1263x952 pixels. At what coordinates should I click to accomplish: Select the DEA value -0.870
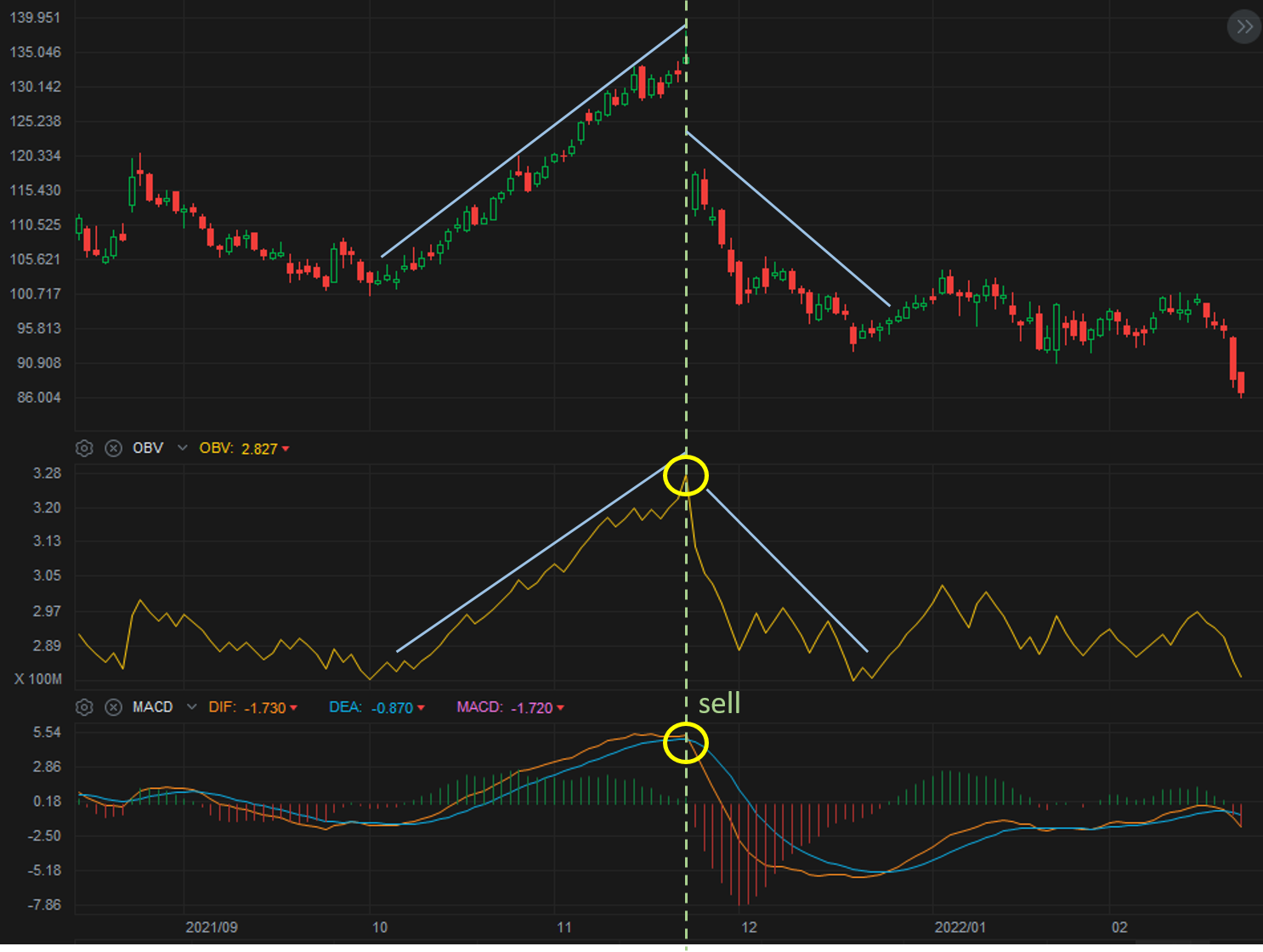click(x=392, y=708)
